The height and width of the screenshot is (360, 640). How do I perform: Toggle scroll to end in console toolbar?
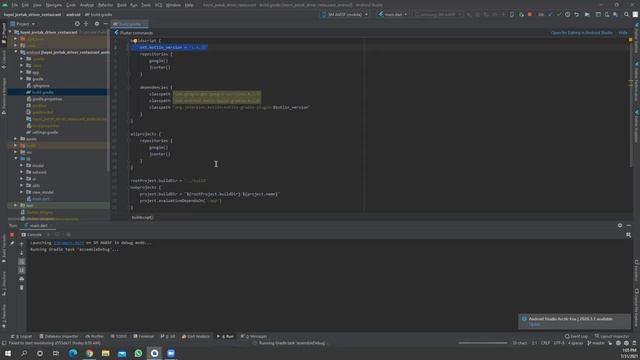pos(22,270)
